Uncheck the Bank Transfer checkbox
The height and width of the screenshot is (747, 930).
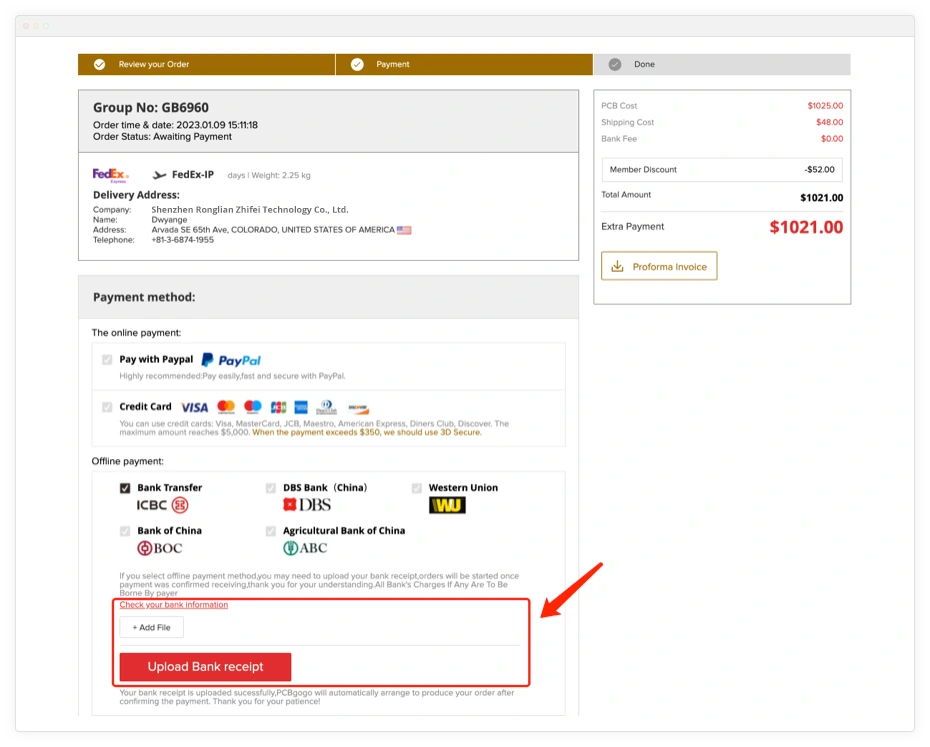click(x=125, y=488)
